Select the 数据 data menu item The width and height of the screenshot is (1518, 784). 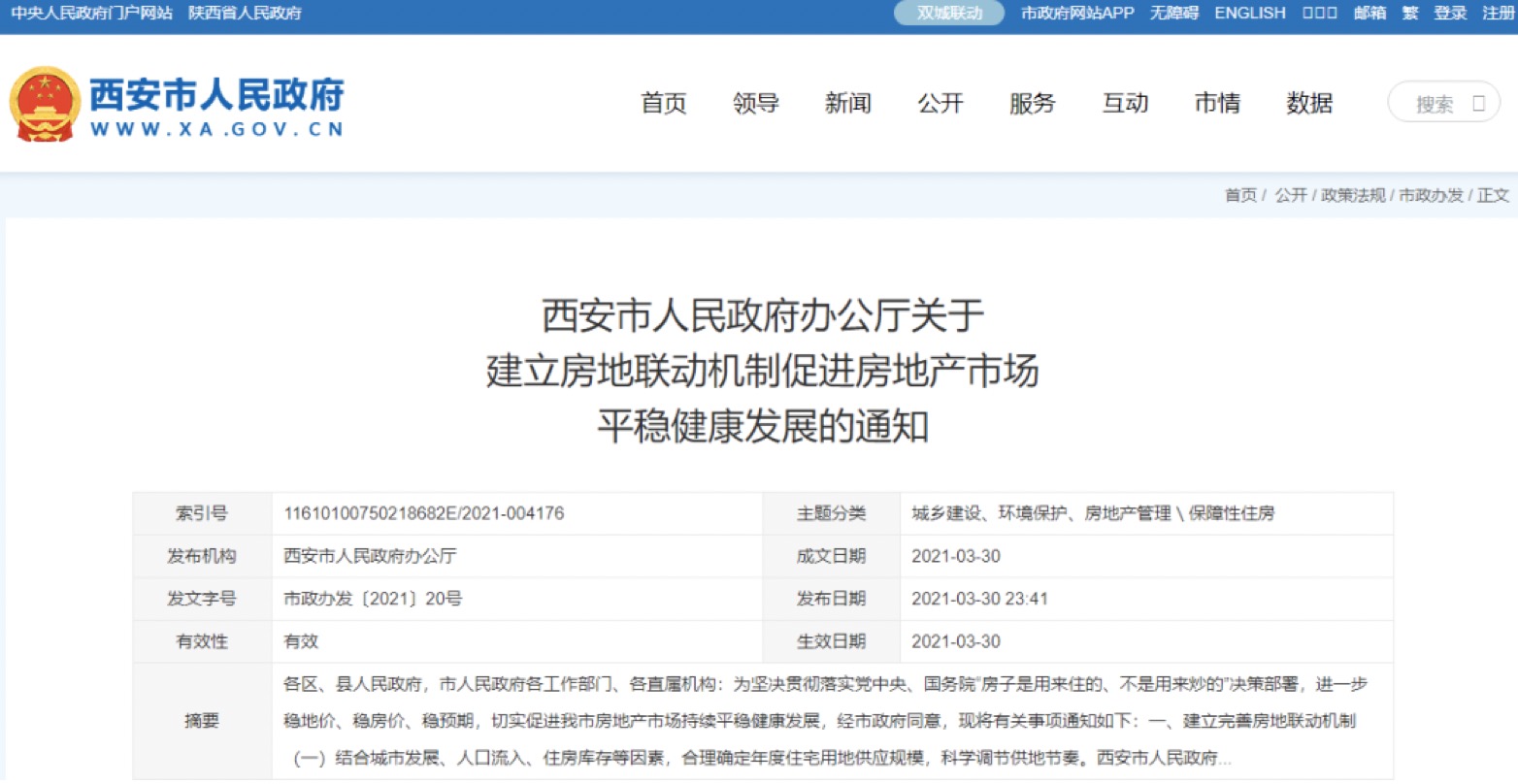[x=1309, y=103]
